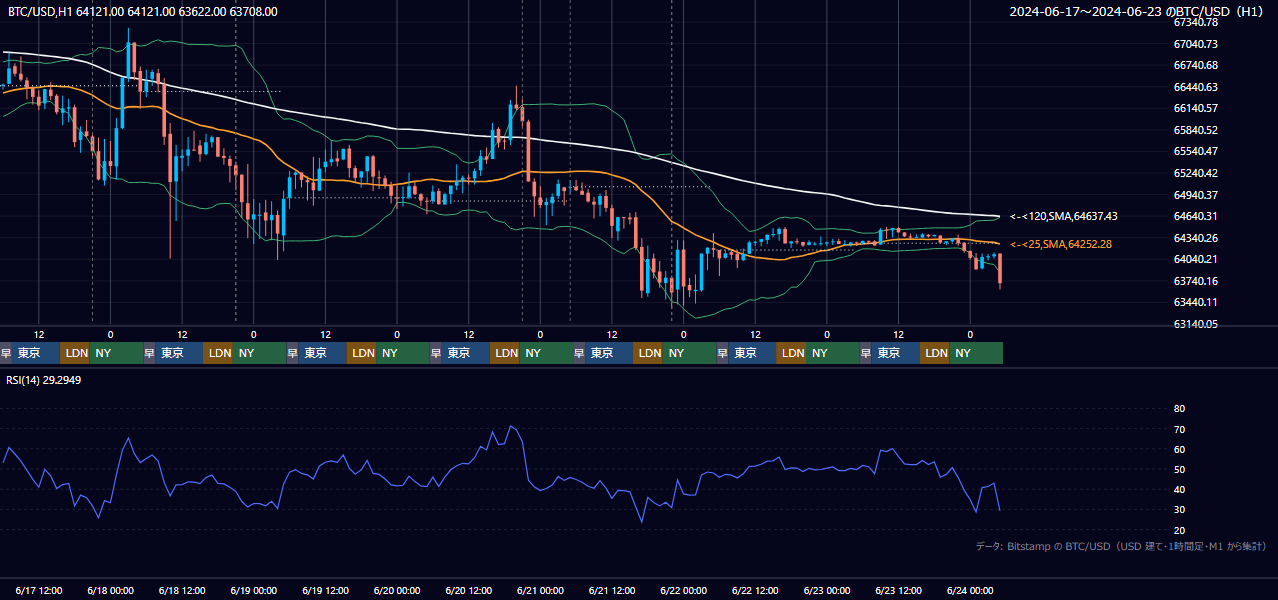This screenshot has width=1278, height=600.
Task: Click price axis label 64040.21
Action: [1195, 259]
